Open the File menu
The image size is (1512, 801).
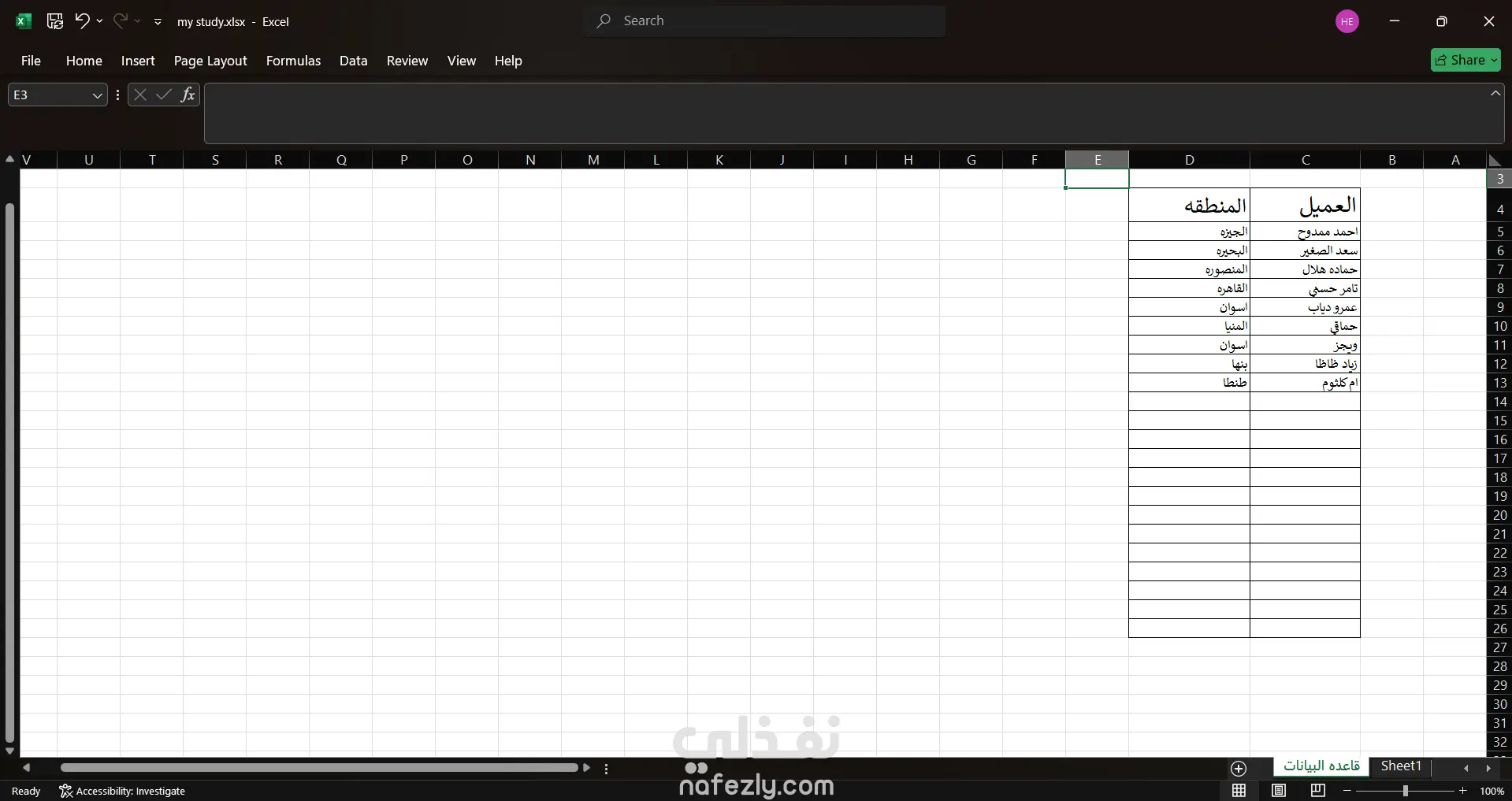pos(31,61)
